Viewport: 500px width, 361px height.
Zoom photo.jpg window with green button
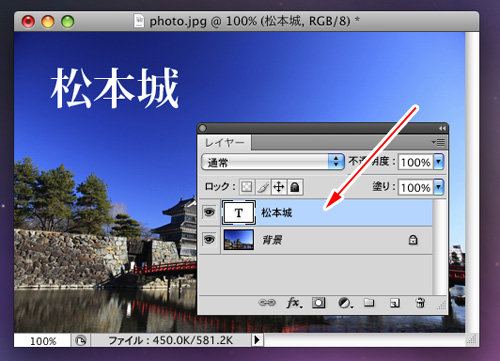pyautogui.click(x=68, y=22)
